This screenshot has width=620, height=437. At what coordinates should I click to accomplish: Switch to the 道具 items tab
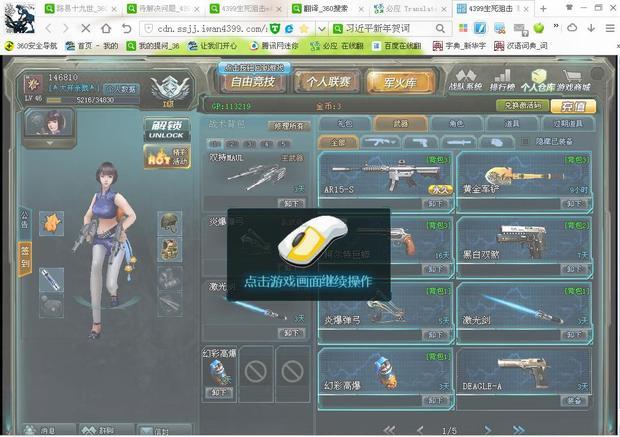click(511, 123)
